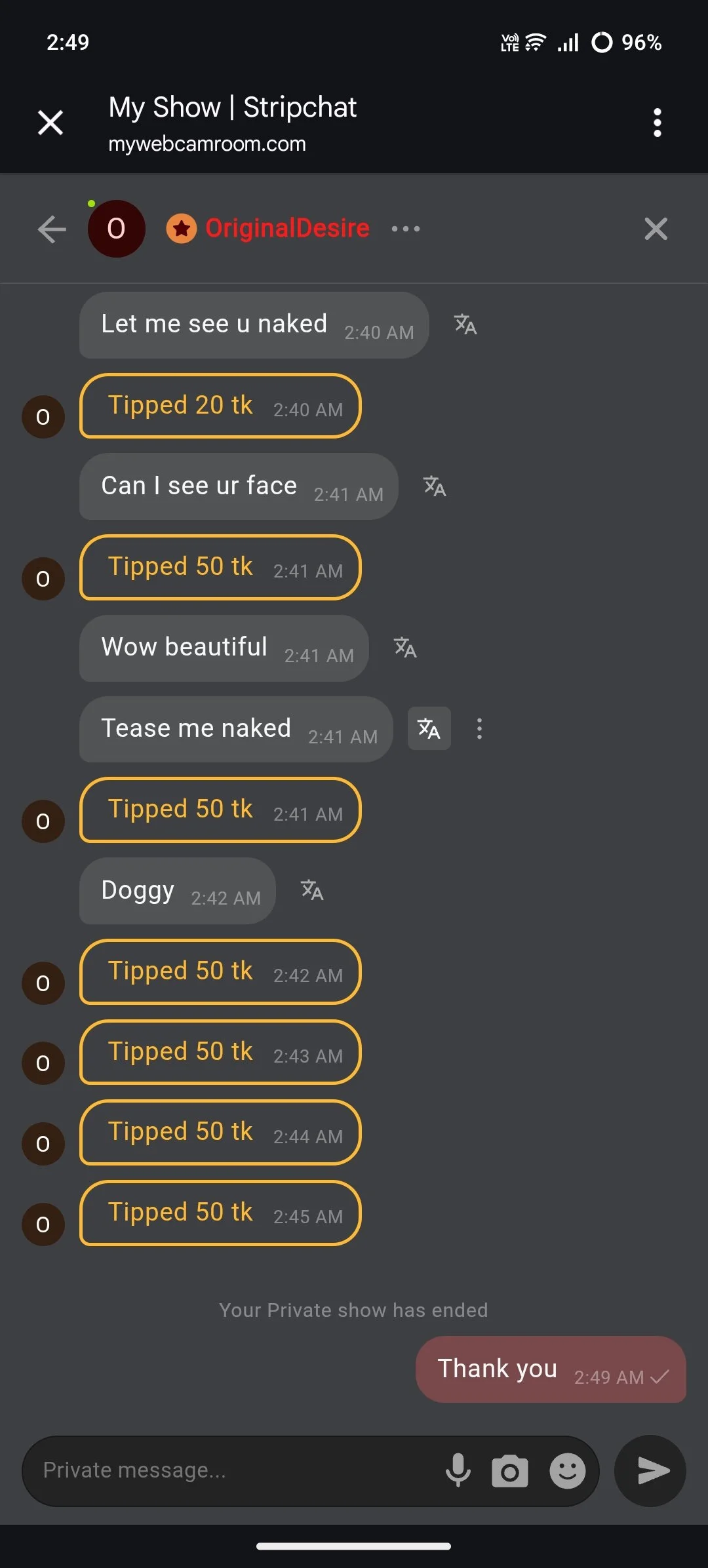Tap the OriginalDesire avatar in header
This screenshot has width=708, height=1568.
[x=117, y=229]
